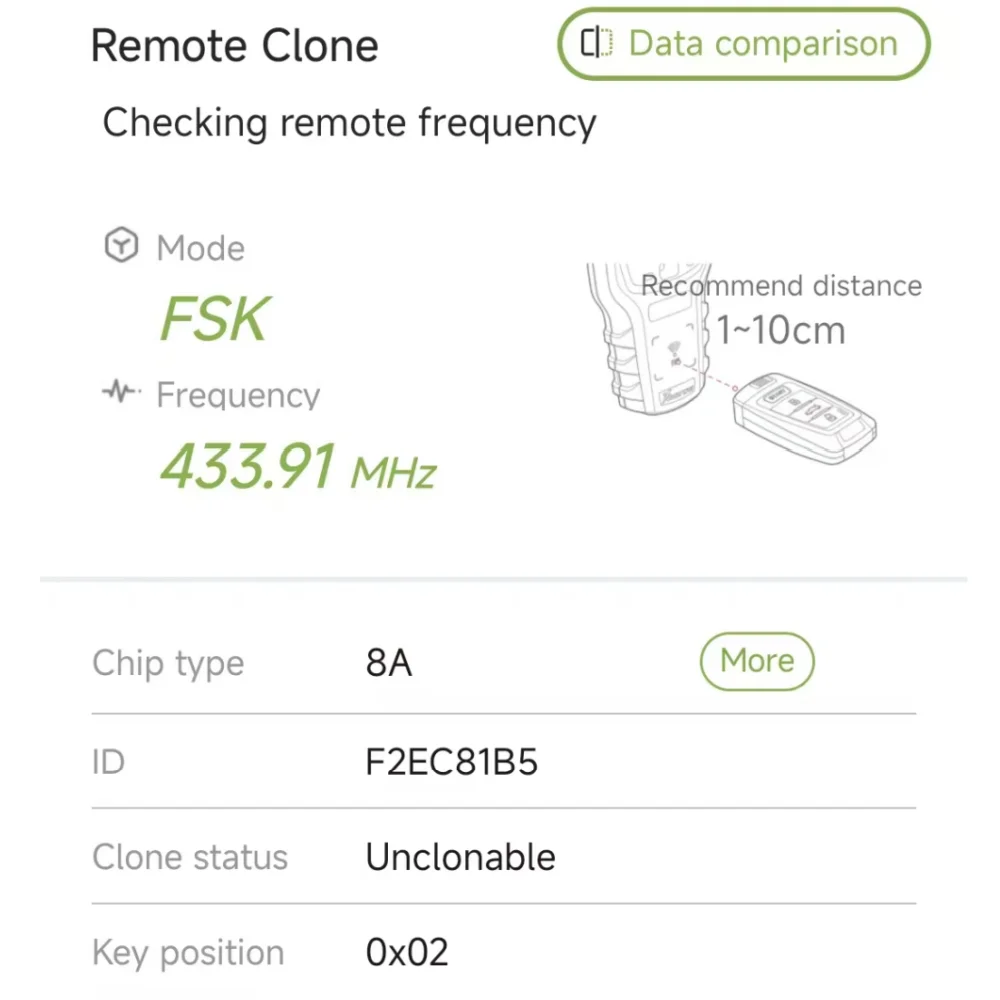
Task: Click the Checking remote frequency status text
Action: [349, 123]
